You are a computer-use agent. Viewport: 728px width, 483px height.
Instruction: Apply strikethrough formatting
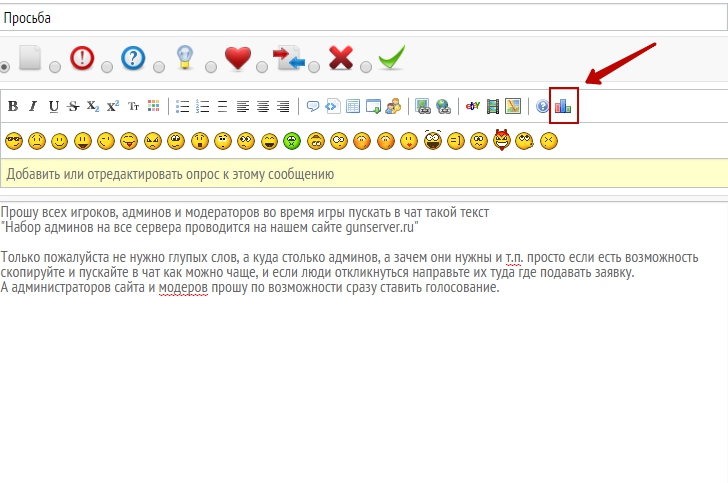73,106
